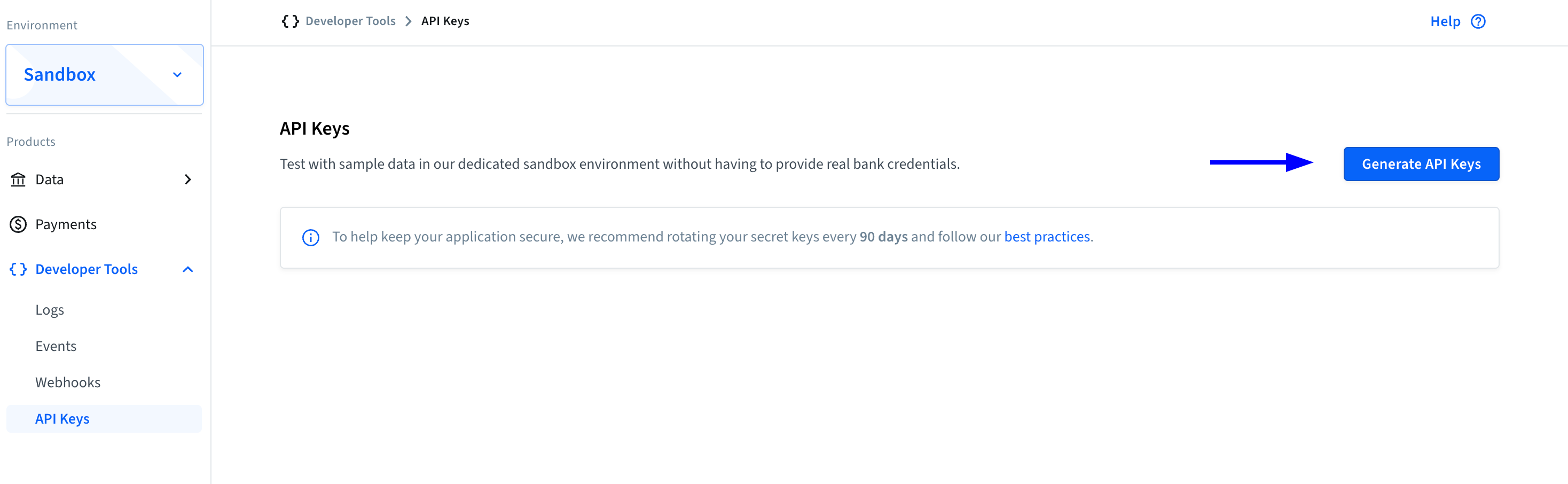Click the Payments dollar-sign icon
The height and width of the screenshot is (484, 1568).
[x=18, y=225]
